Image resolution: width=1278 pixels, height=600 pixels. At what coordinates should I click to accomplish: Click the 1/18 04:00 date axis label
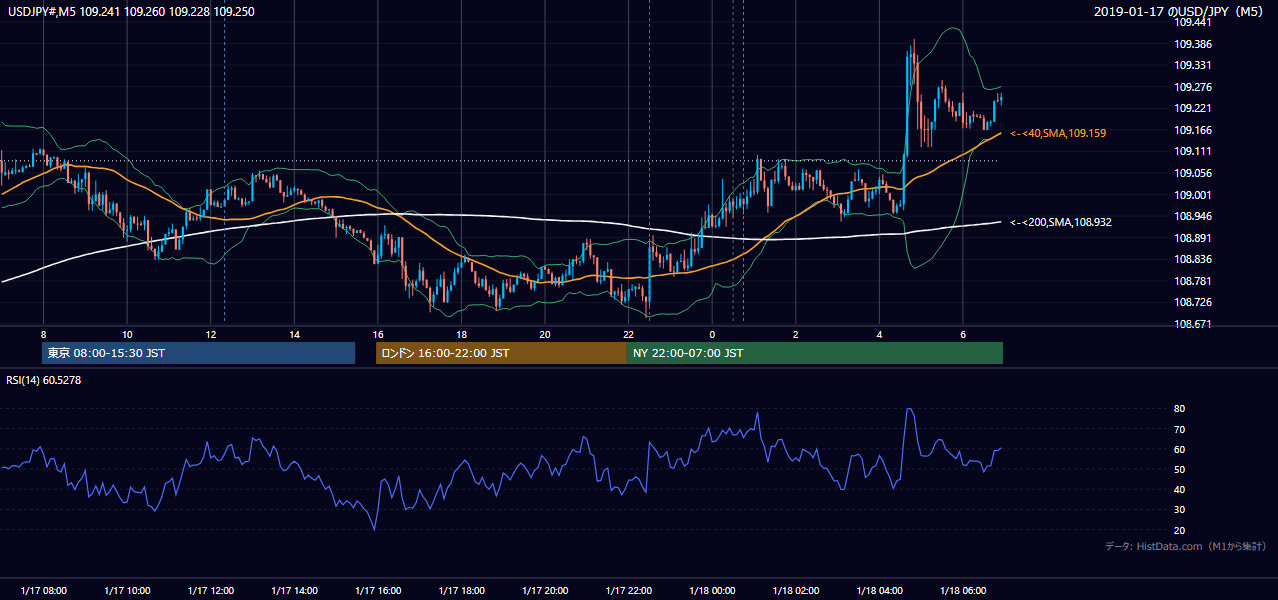tap(880, 591)
